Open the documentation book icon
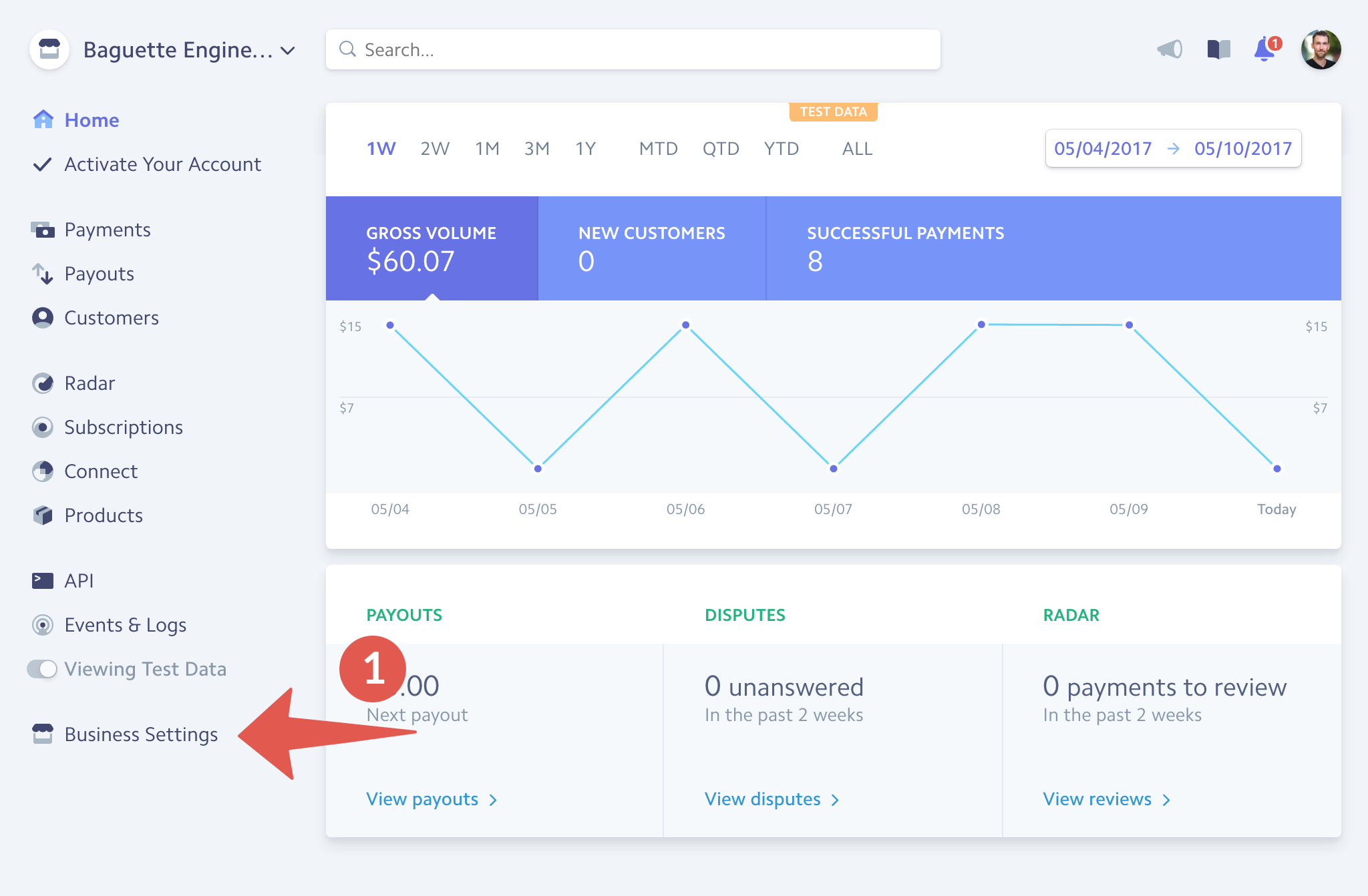 coord(1218,49)
